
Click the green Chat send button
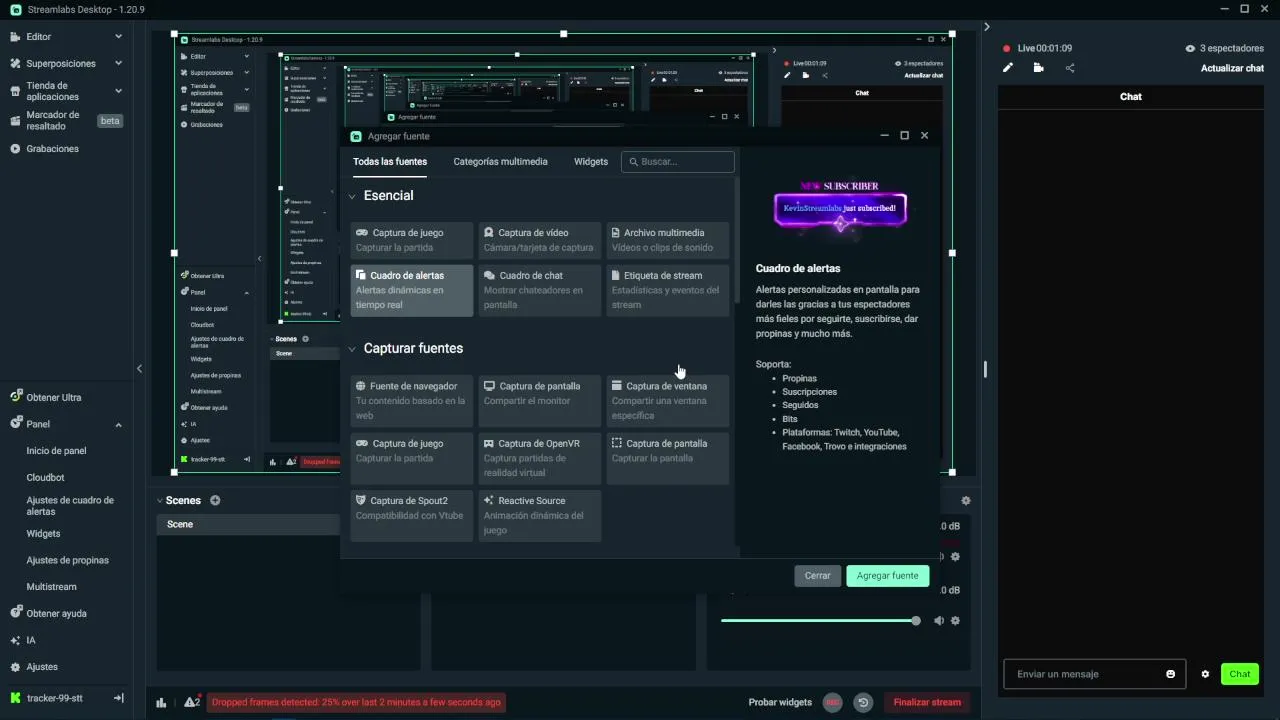1240,674
